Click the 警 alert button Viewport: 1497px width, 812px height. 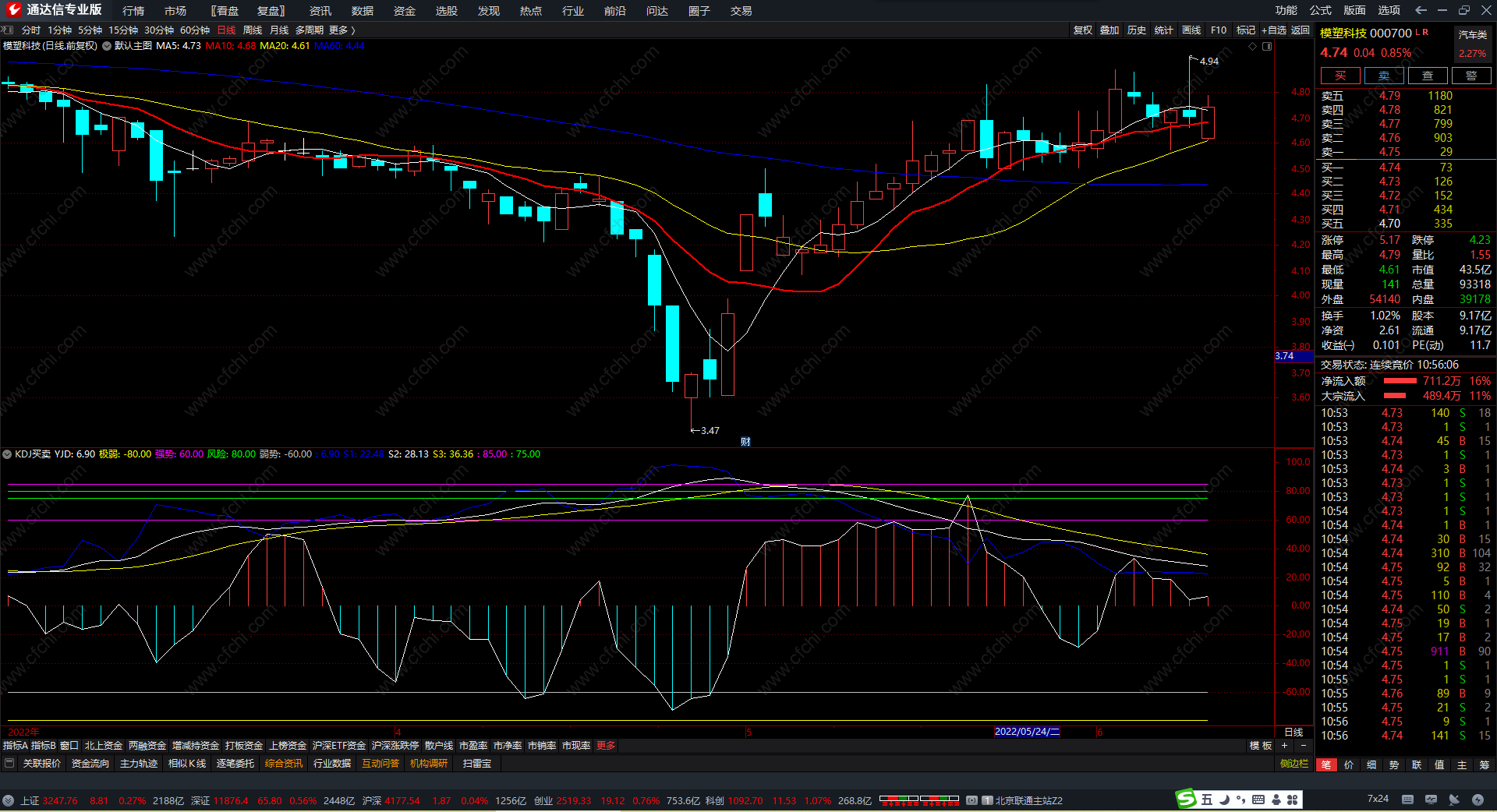[x=1471, y=76]
